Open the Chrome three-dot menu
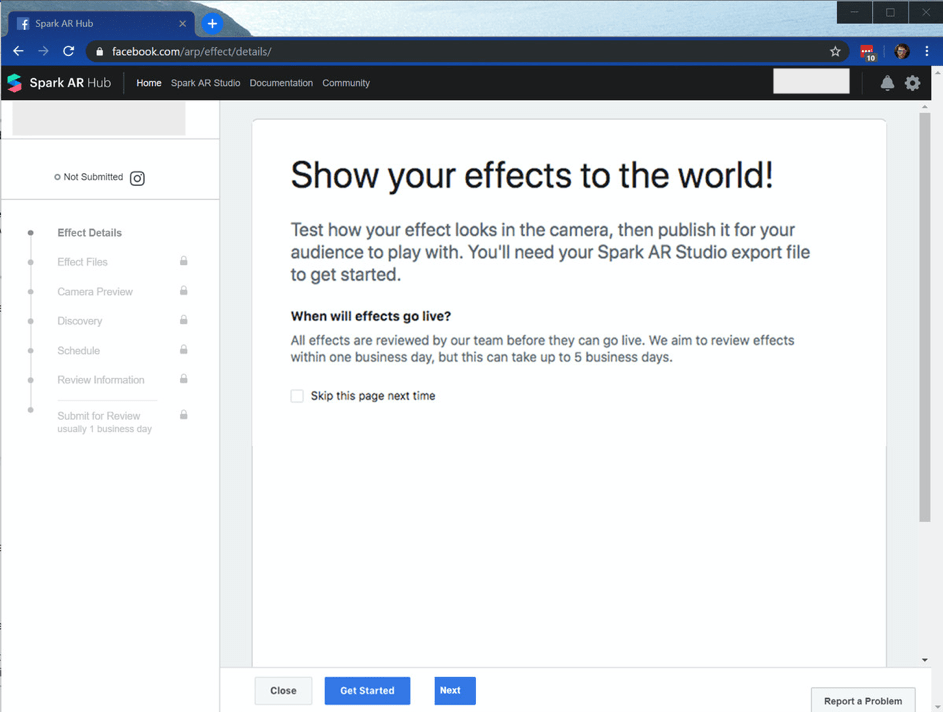This screenshot has height=712, width=943. point(927,52)
